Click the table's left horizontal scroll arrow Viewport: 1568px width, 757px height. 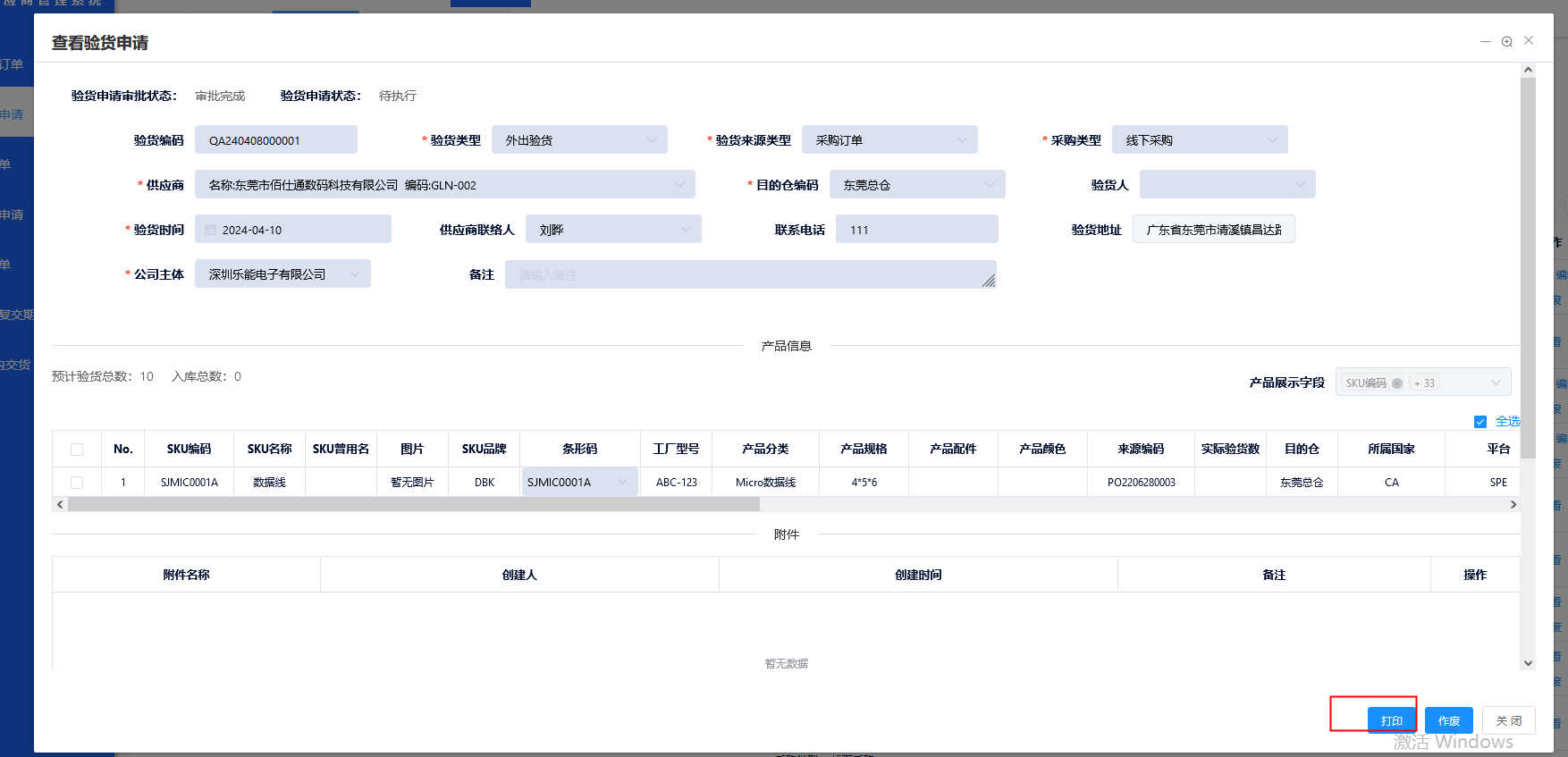[60, 505]
